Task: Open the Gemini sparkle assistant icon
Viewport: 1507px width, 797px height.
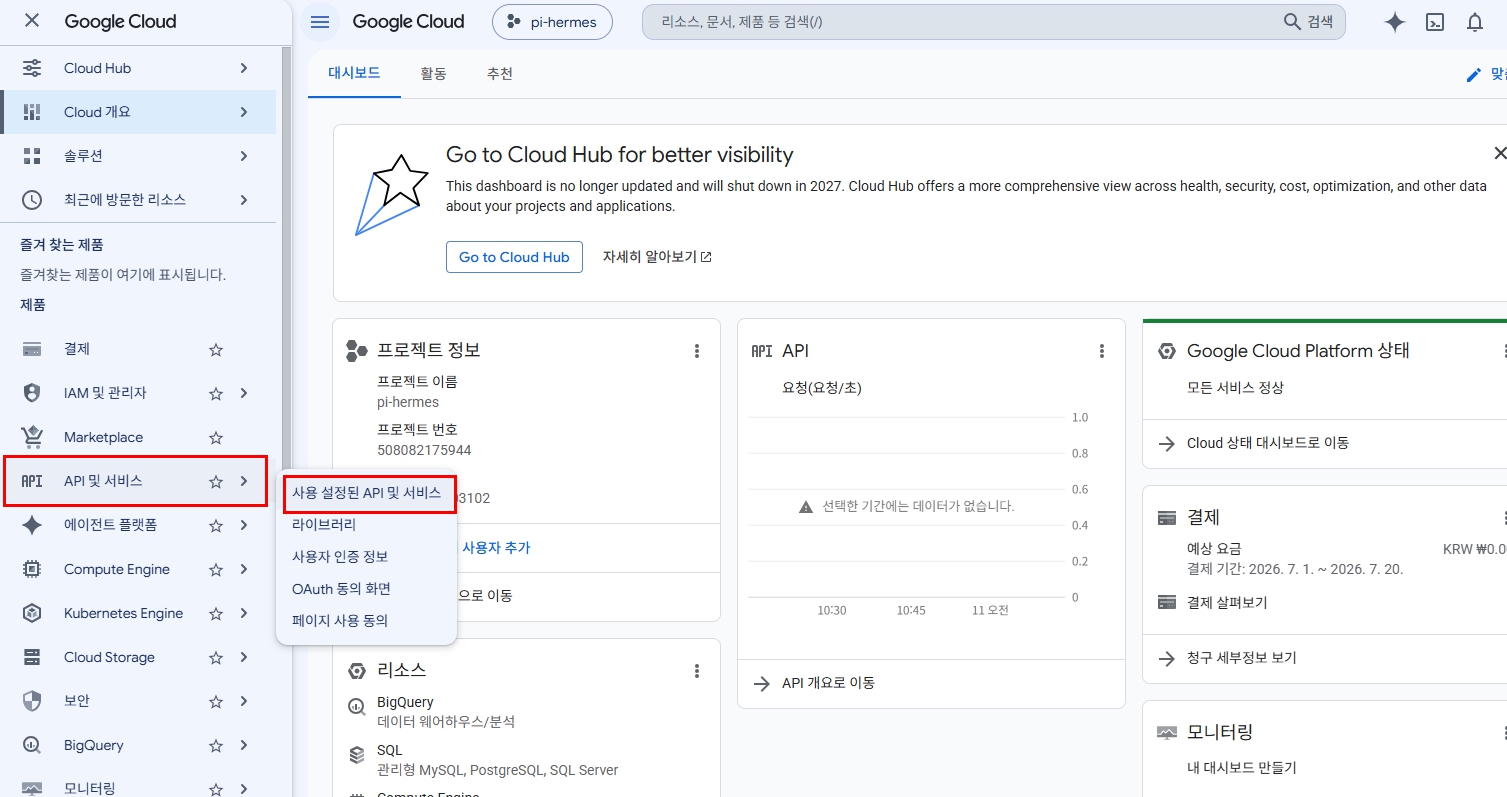Action: (1395, 22)
